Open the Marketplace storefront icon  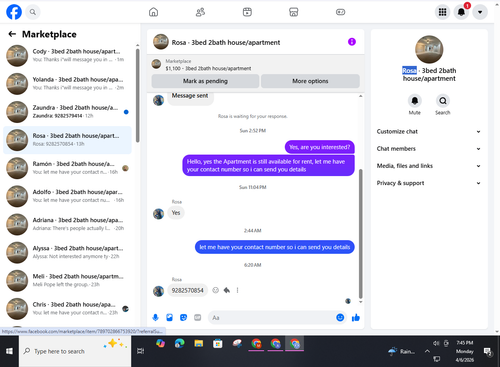pos(294,12)
